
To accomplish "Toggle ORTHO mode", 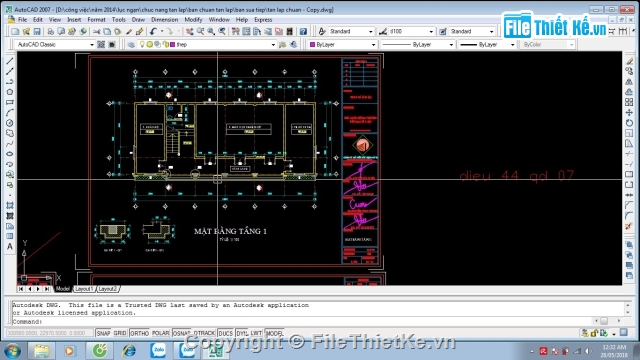I will 139,333.
